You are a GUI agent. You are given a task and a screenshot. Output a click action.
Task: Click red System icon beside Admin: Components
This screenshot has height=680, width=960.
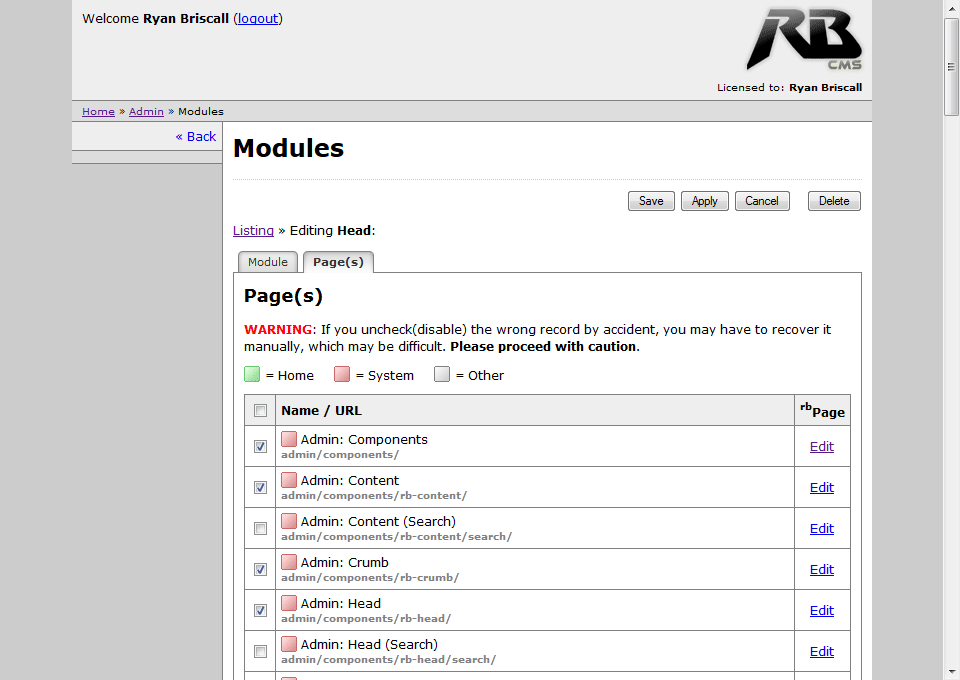[x=289, y=439]
